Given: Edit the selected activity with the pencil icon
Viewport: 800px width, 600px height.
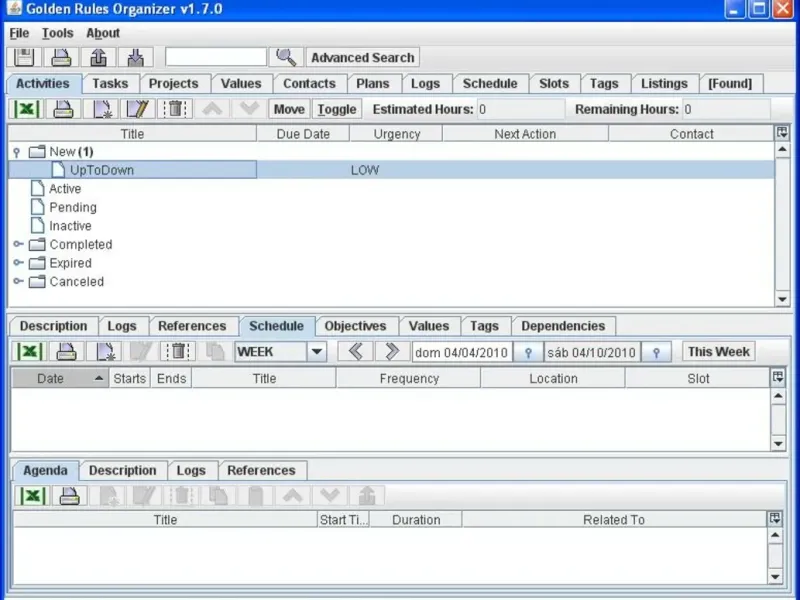Looking at the screenshot, I should [138, 109].
